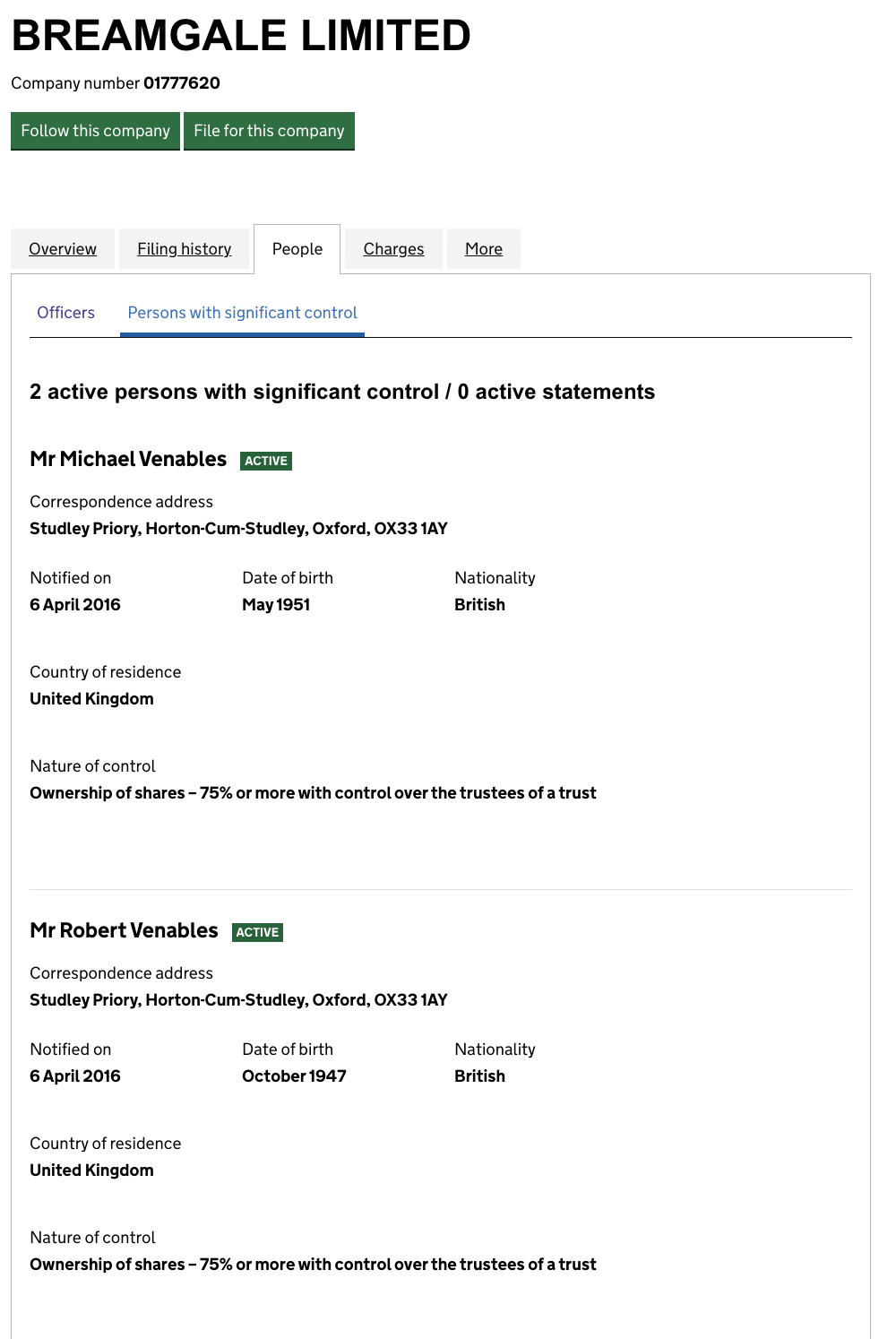Go to the Charges tab
Image resolution: width=896 pixels, height=1339 pixels.
393,249
